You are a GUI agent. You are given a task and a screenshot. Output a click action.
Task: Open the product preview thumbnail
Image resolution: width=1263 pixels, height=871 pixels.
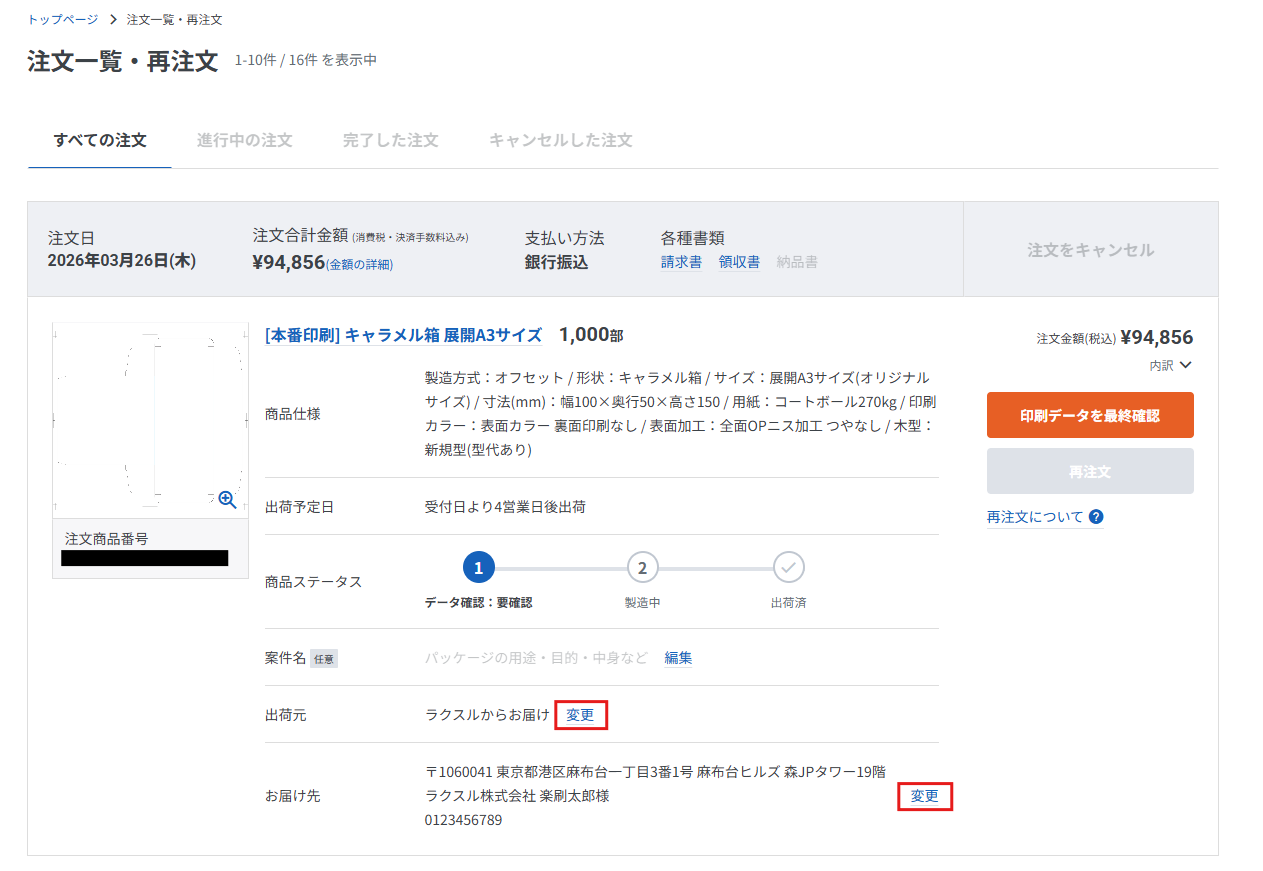coord(150,420)
